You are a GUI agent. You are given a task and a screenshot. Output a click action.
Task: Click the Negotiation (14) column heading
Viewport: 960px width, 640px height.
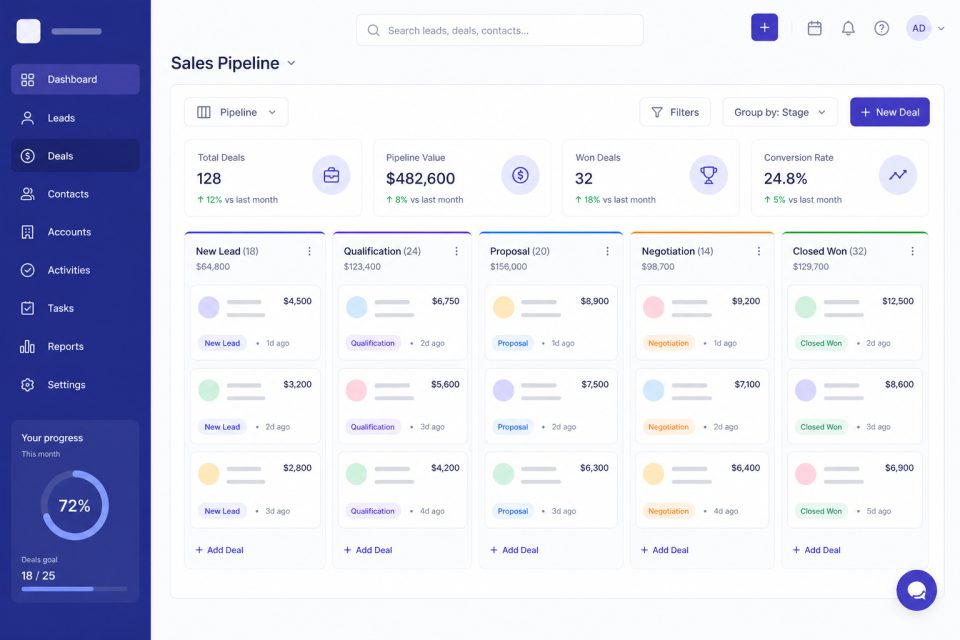coord(677,251)
